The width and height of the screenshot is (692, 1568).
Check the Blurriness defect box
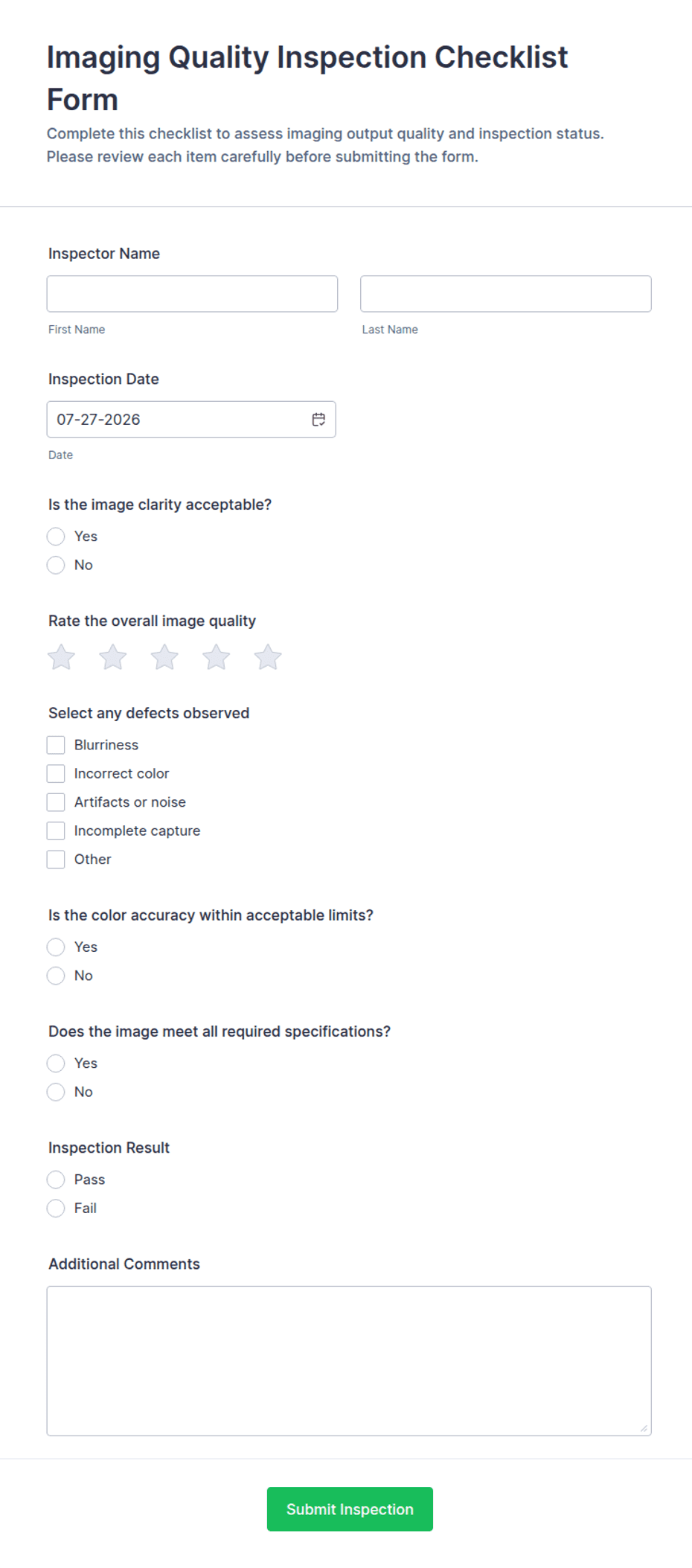click(56, 745)
